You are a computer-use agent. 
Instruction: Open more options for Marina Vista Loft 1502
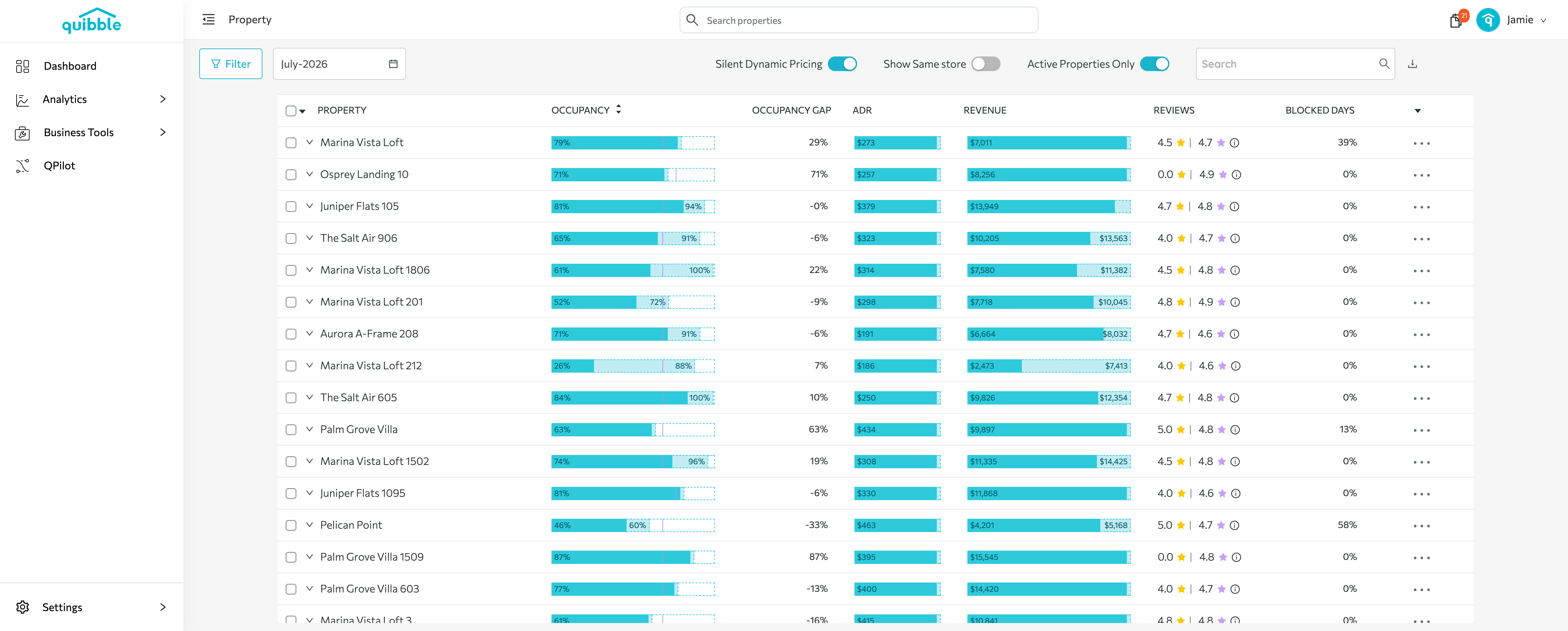pyautogui.click(x=1421, y=462)
